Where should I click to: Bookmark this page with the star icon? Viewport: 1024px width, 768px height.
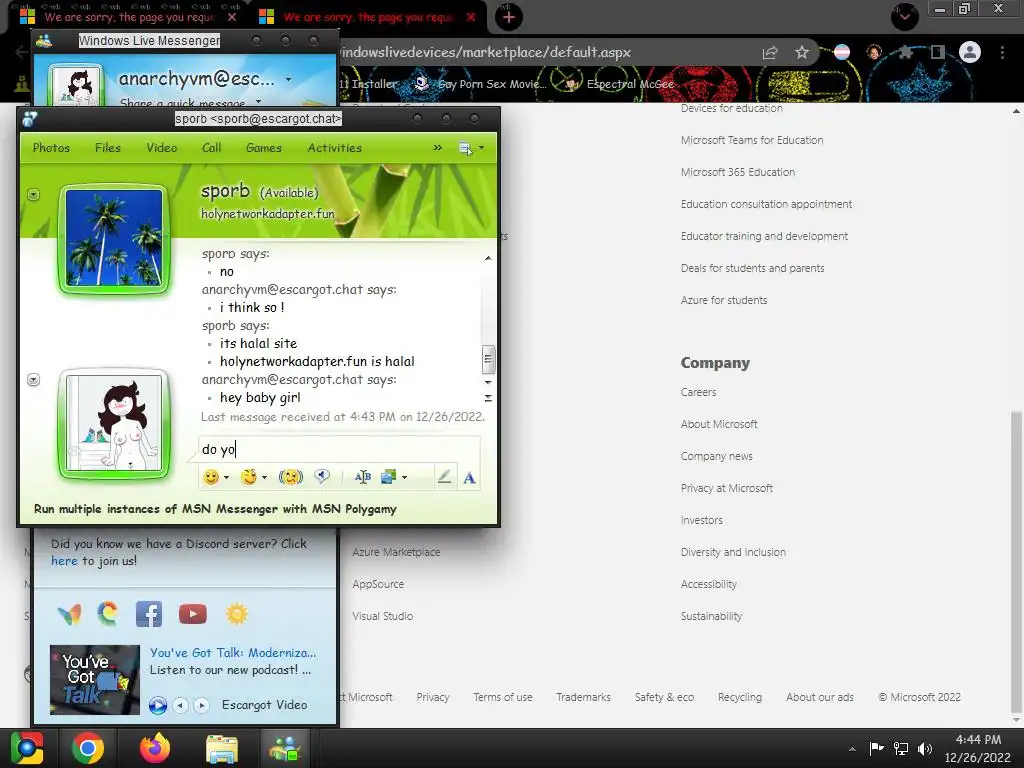802,52
